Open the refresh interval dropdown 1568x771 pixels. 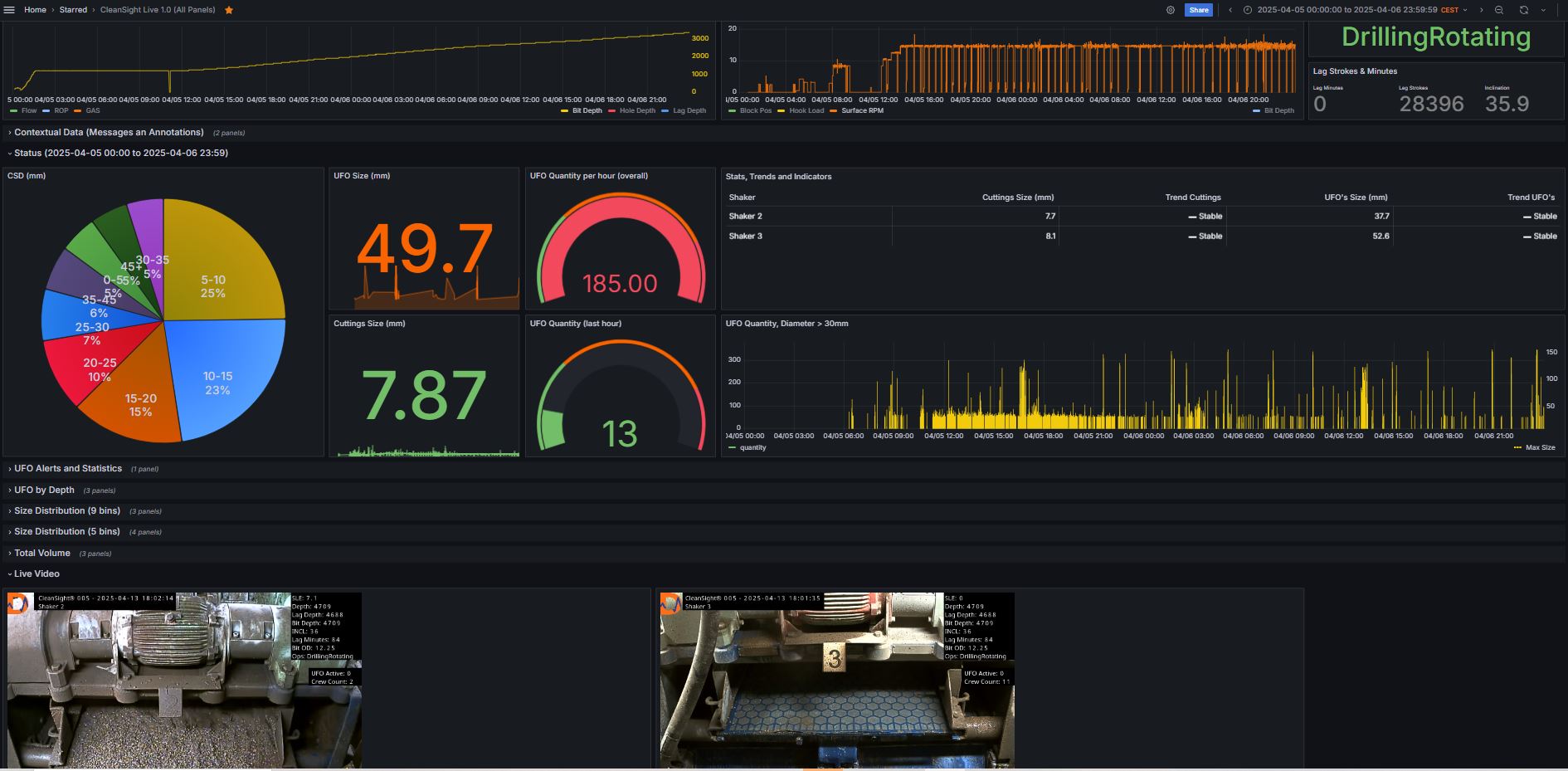(x=1543, y=10)
